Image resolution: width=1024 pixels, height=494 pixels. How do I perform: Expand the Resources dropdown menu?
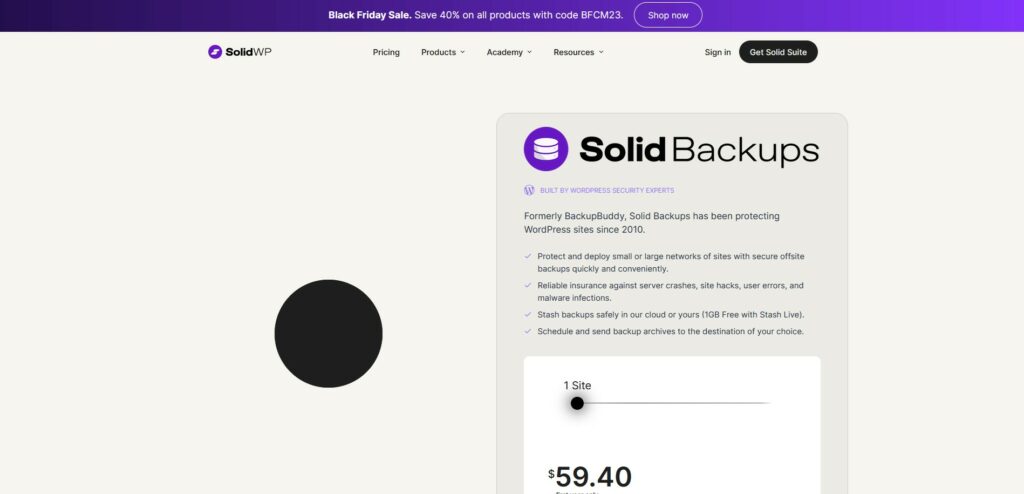578,52
